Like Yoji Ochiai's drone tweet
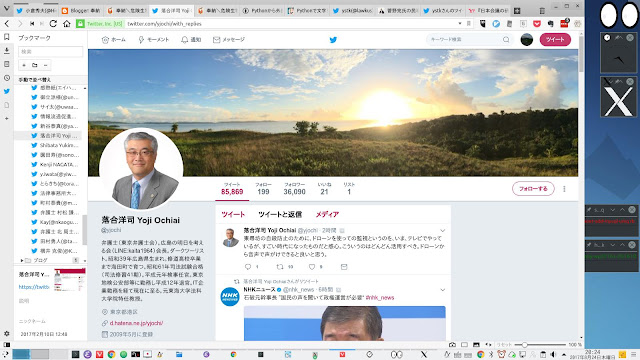Viewport: 640px width, 360px height. (312, 267)
